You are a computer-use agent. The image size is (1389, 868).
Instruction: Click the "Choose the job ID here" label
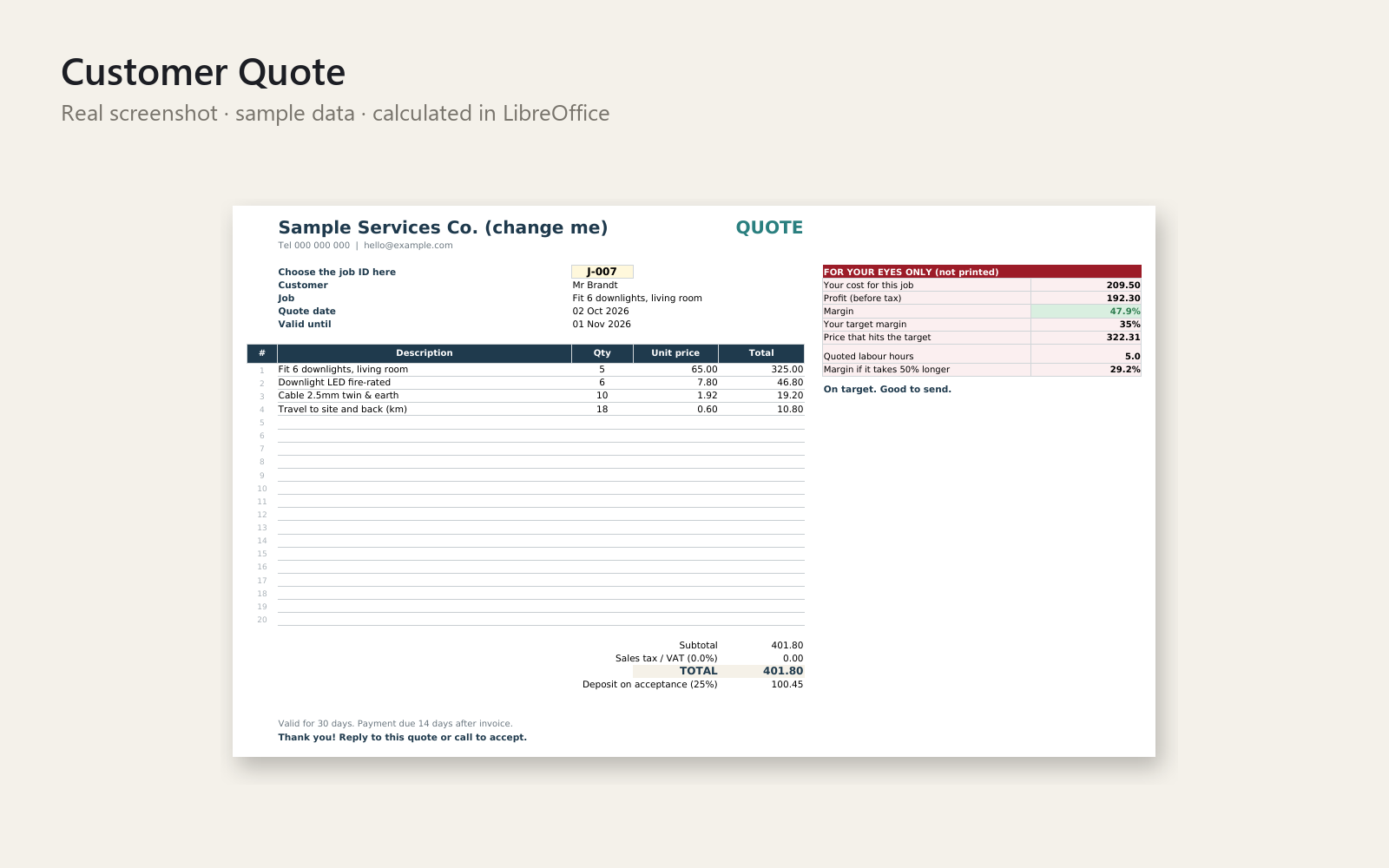pos(337,272)
